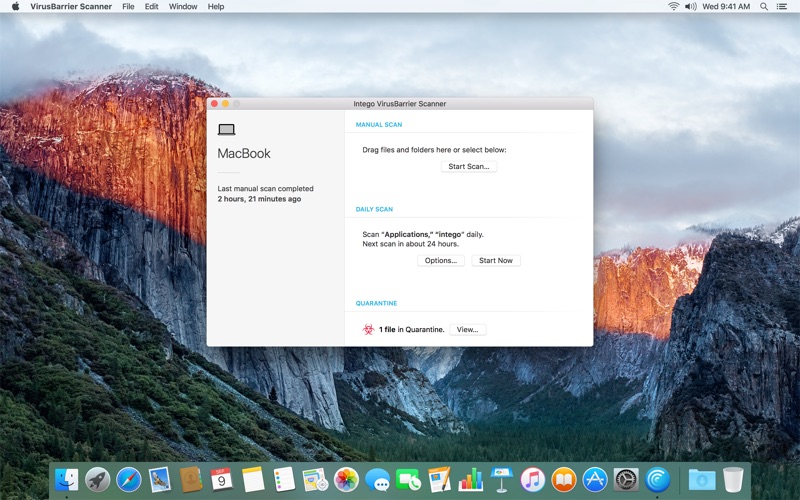View the quarantined file
The width and height of the screenshot is (800, 500).
click(467, 330)
